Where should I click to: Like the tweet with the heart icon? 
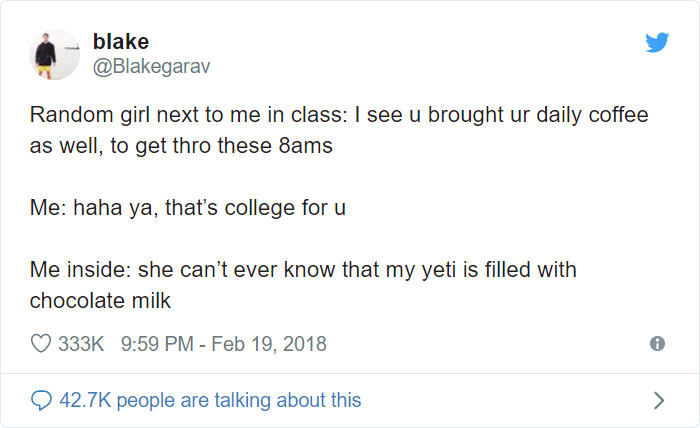(x=42, y=344)
